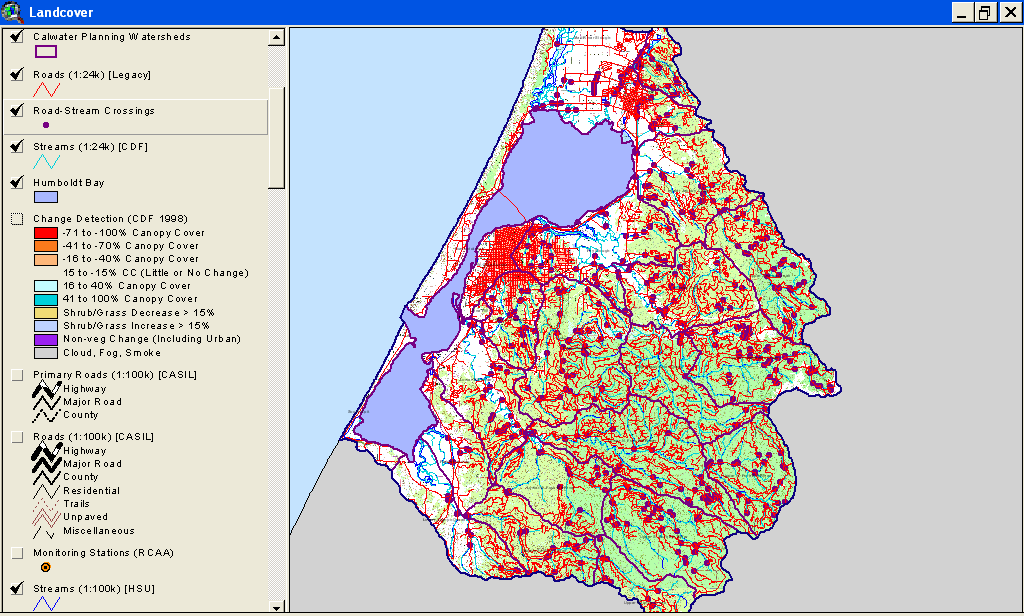
Task: Click the Humboldt Bay lavender fill swatch
Action: pyautogui.click(x=46, y=197)
